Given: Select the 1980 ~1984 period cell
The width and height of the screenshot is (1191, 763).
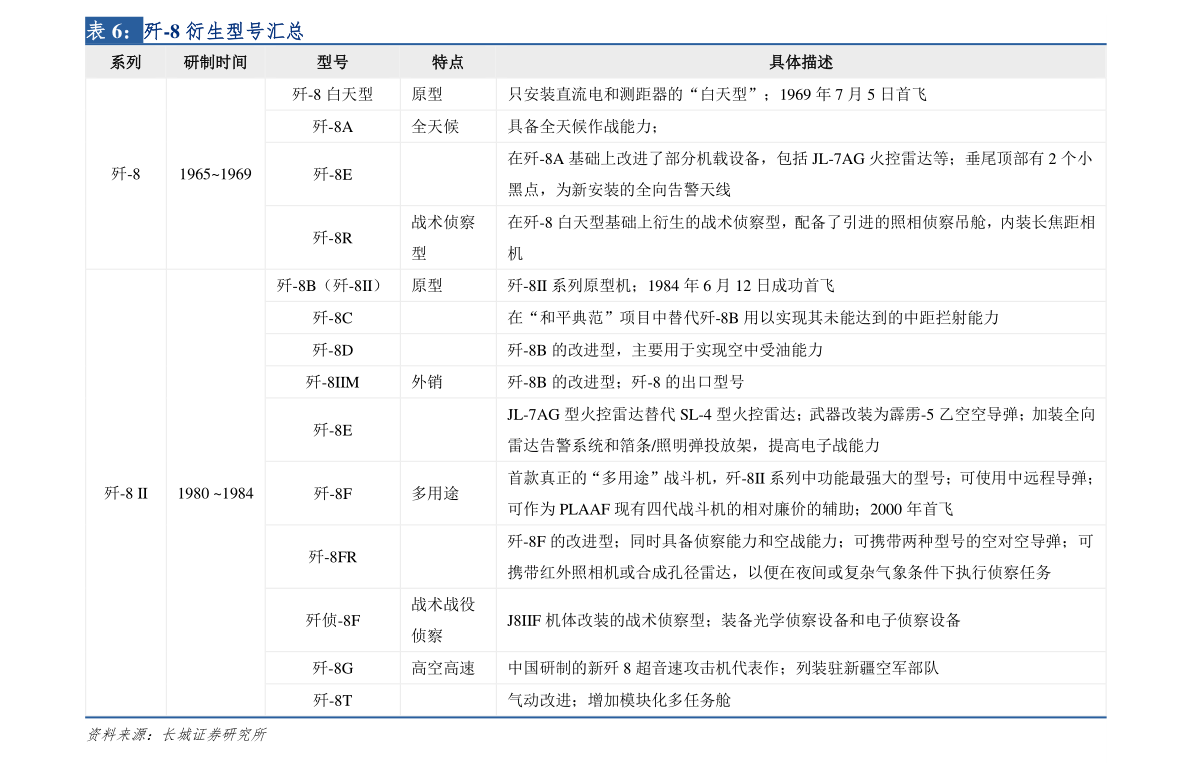Looking at the screenshot, I should point(215,493).
